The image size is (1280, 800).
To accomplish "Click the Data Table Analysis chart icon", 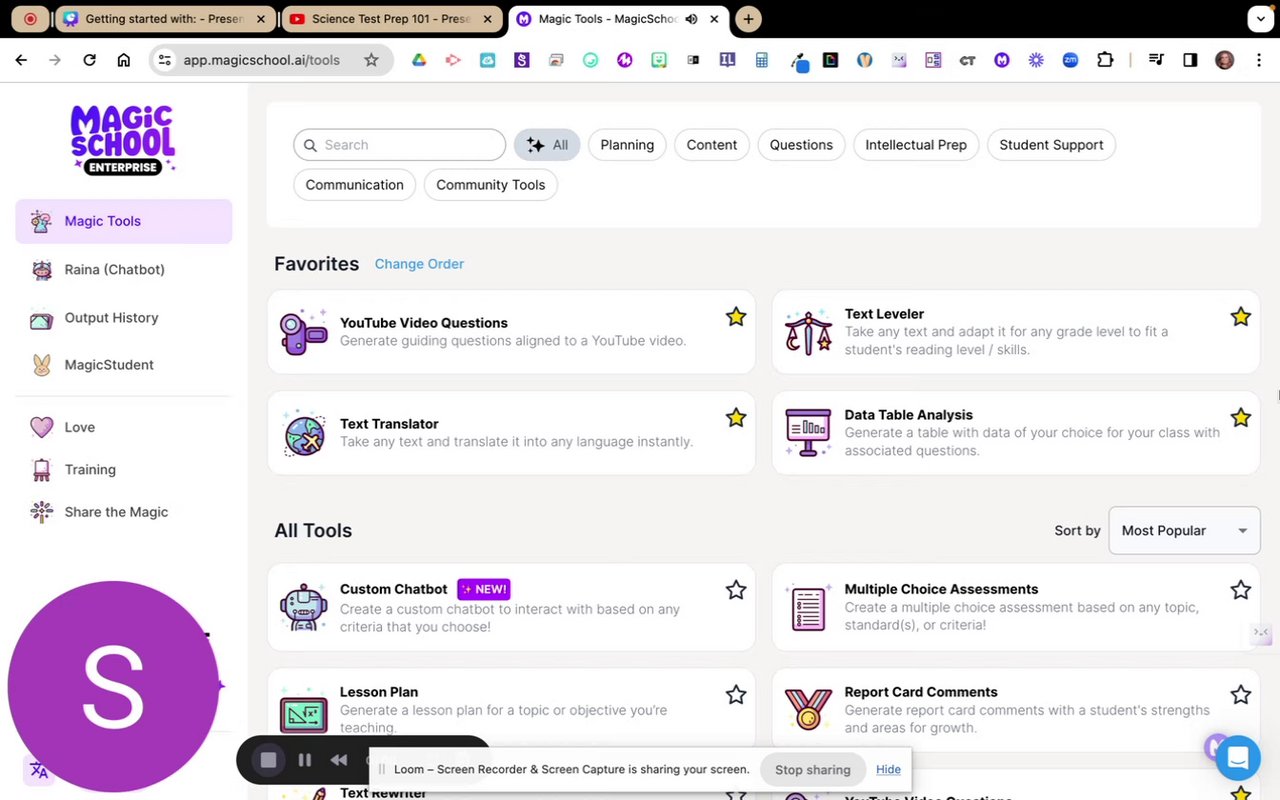I will click(808, 433).
